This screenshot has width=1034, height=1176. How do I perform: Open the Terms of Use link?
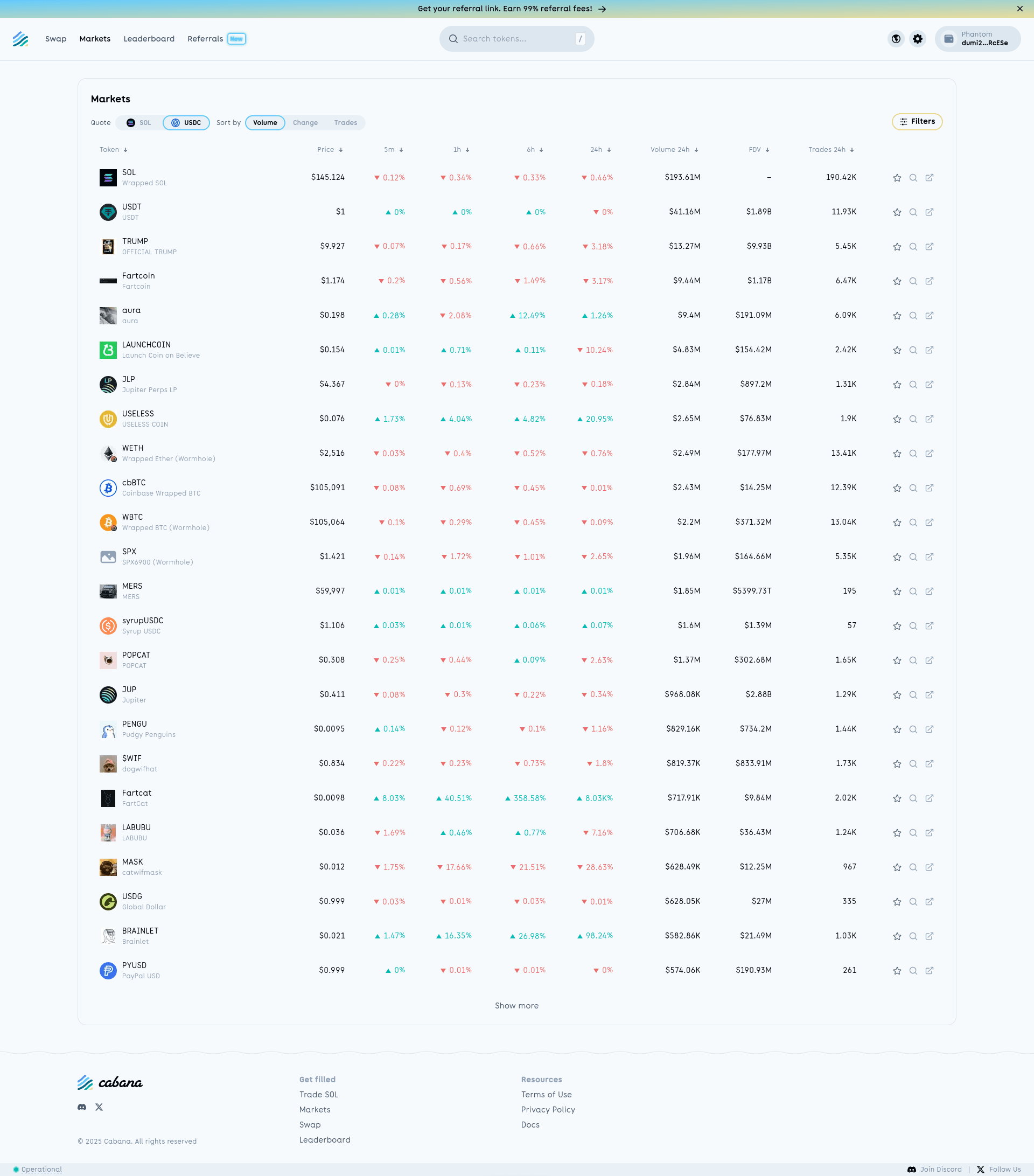coord(546,1094)
